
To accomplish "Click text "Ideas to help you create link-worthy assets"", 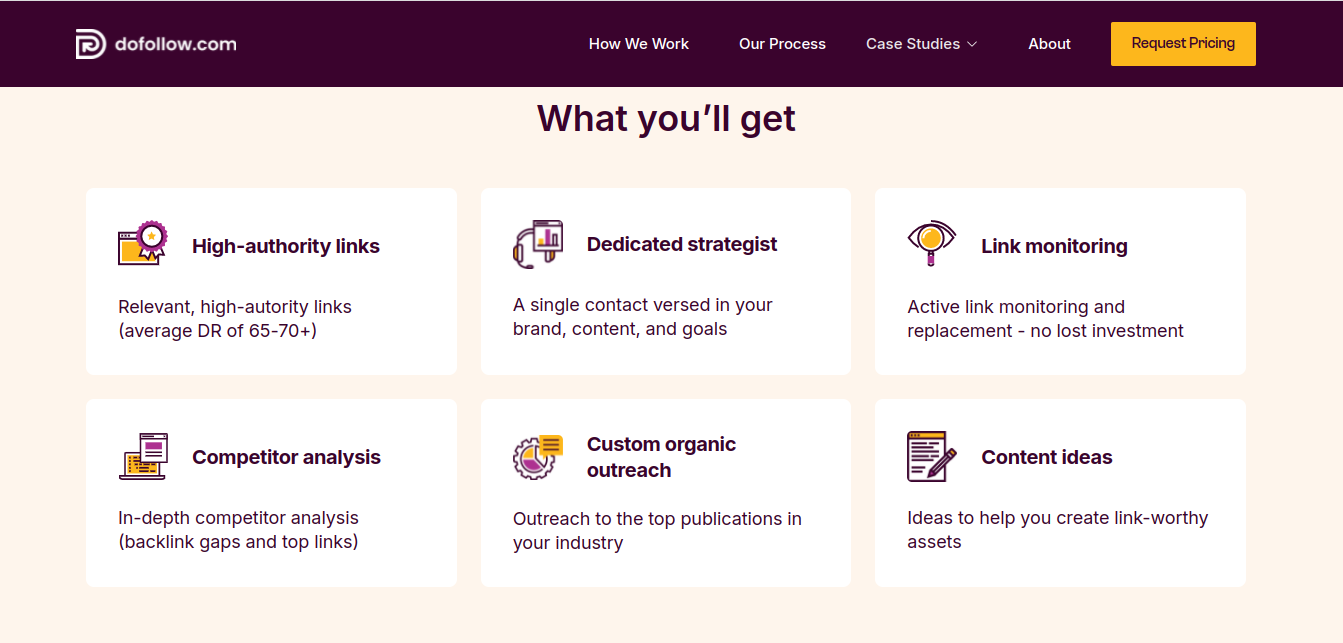I will pyautogui.click(x=1057, y=530).
